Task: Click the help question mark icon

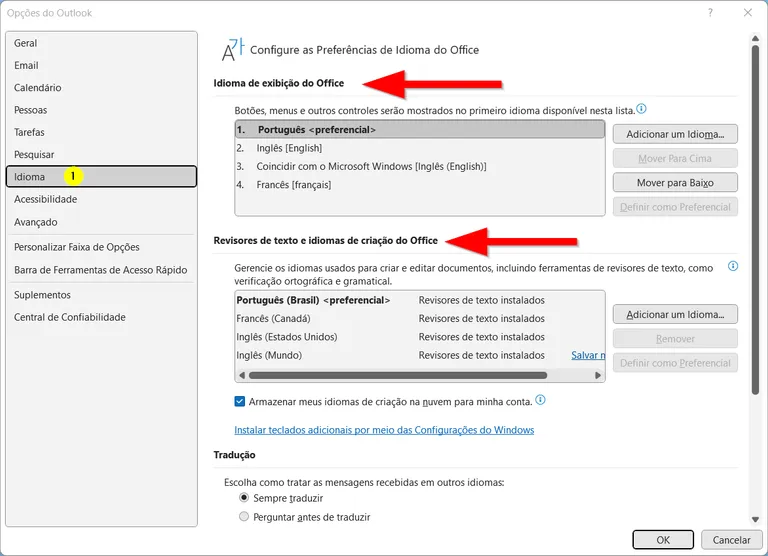Action: click(x=710, y=13)
